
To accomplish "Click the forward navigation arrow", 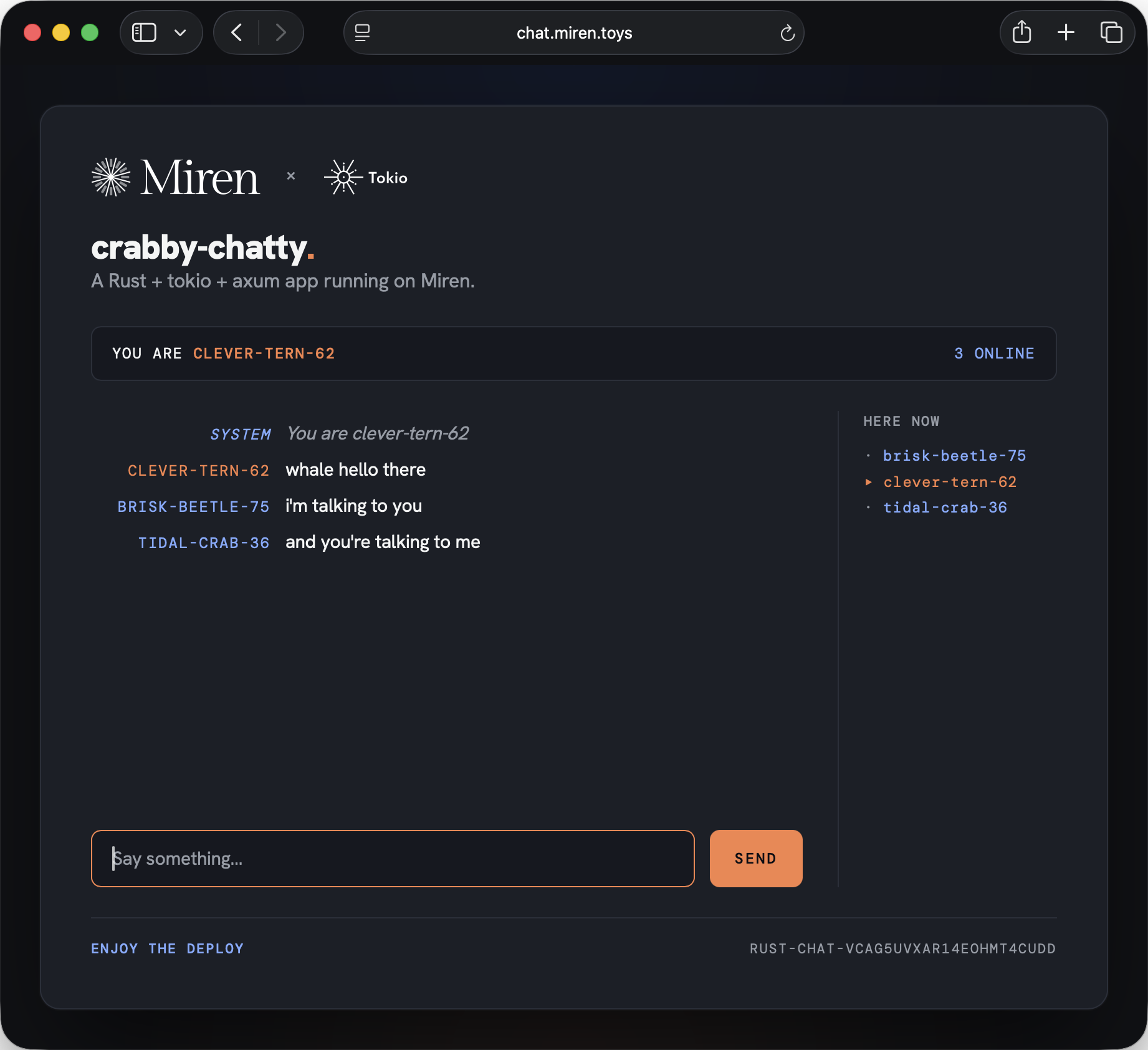I will pyautogui.click(x=280, y=32).
